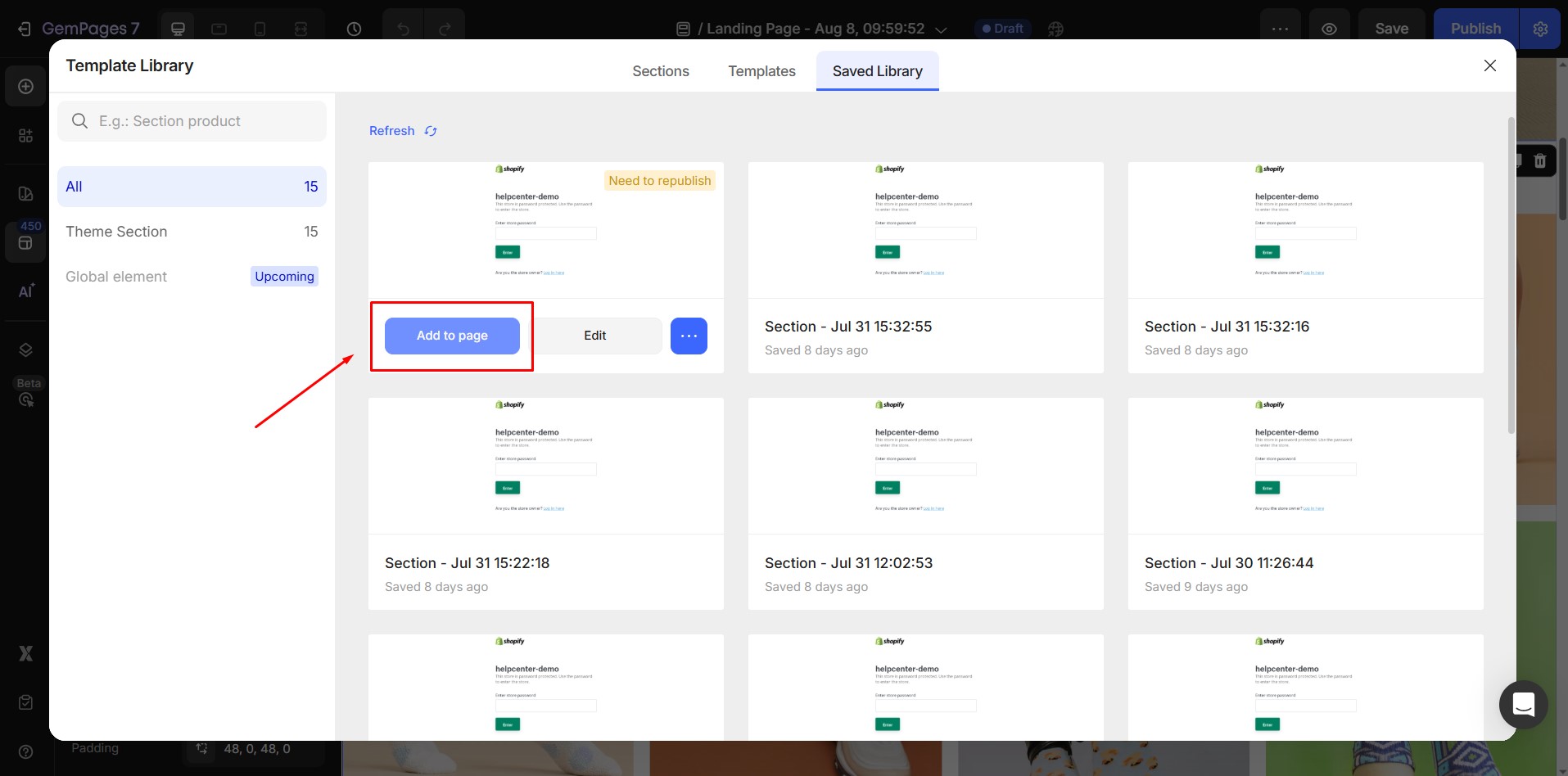Open the live chat support bubble

(1523, 705)
